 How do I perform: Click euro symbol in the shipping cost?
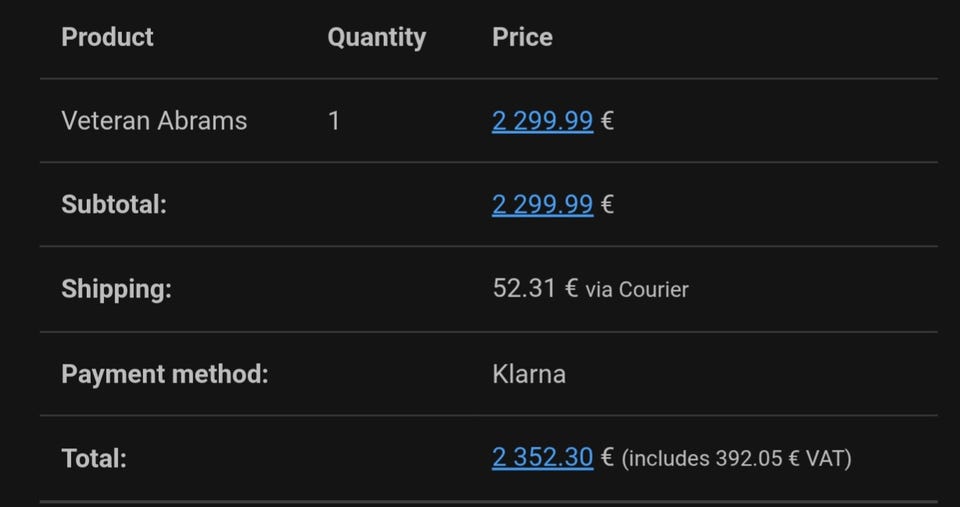(571, 289)
